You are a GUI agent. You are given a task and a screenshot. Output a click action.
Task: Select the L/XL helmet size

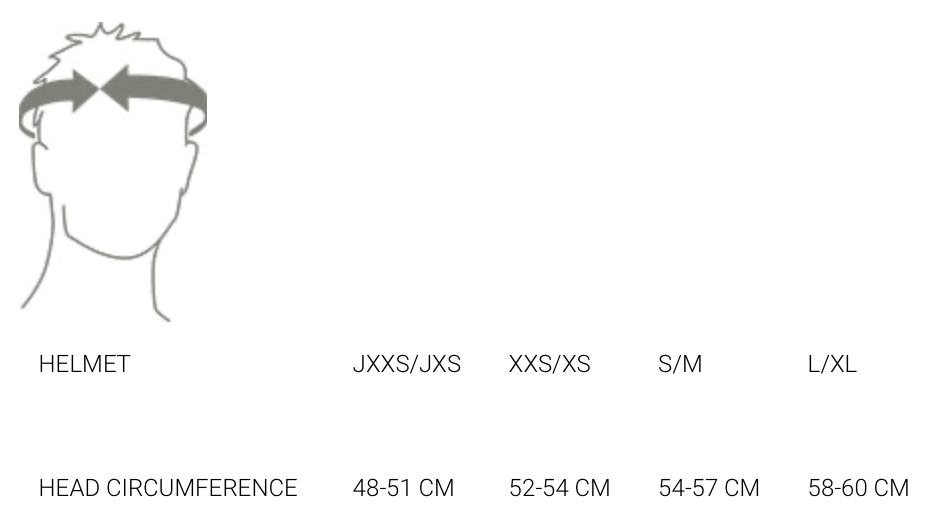pos(832,364)
